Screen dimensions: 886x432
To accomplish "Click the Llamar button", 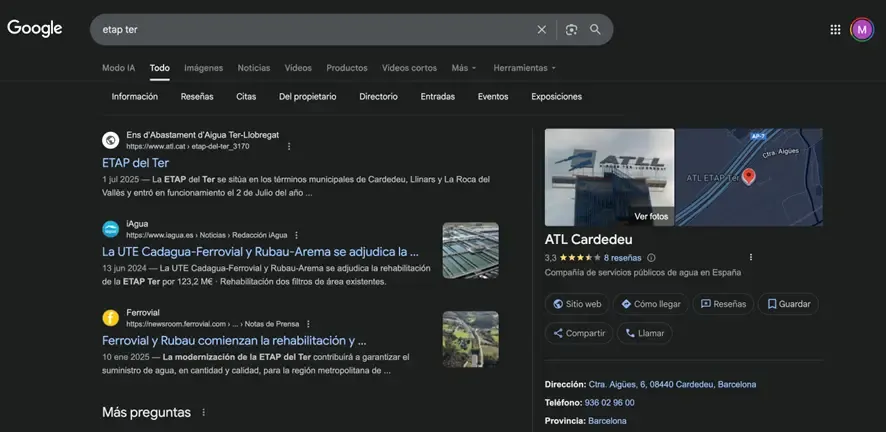I will coord(644,333).
